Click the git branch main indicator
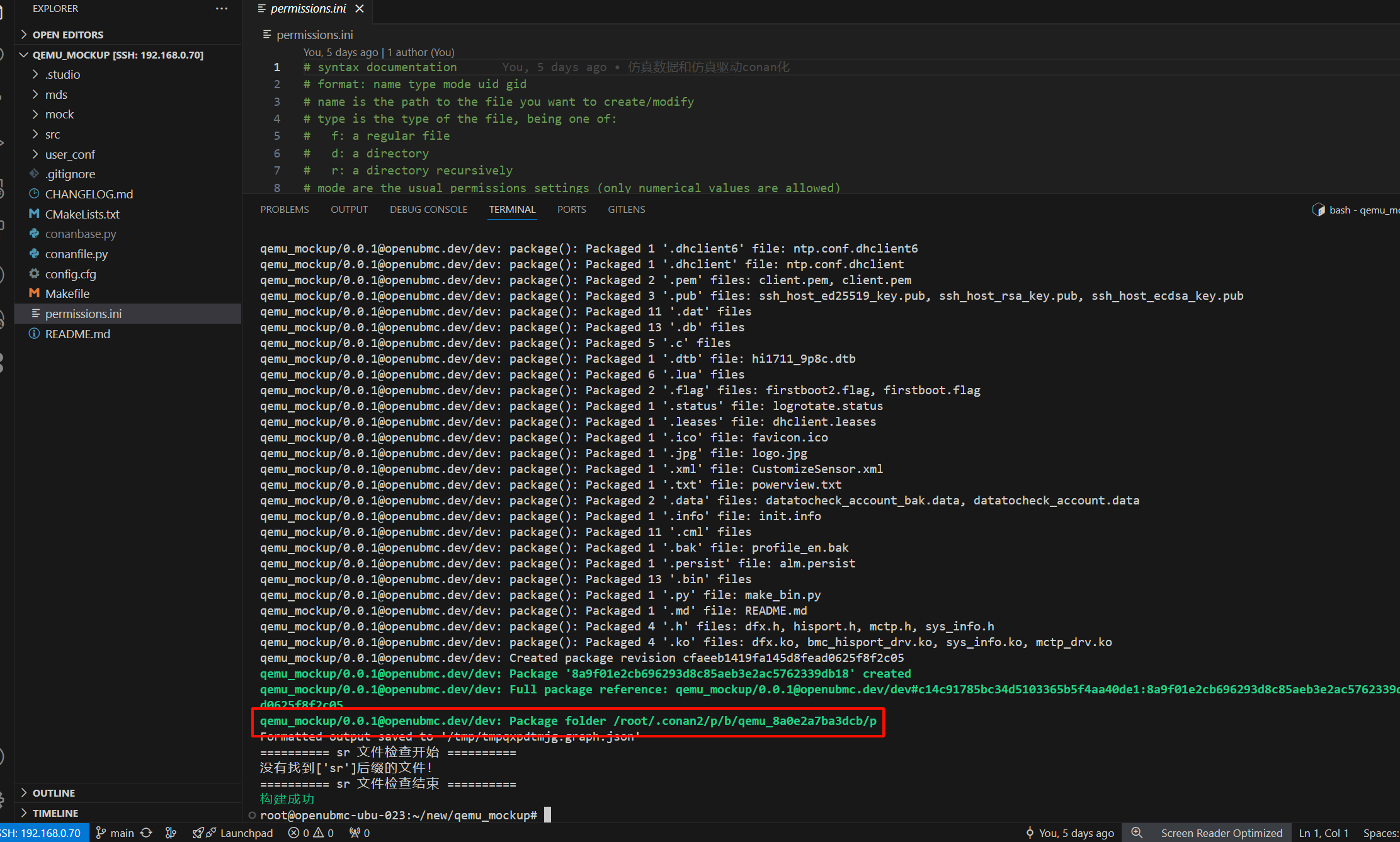 pos(115,833)
